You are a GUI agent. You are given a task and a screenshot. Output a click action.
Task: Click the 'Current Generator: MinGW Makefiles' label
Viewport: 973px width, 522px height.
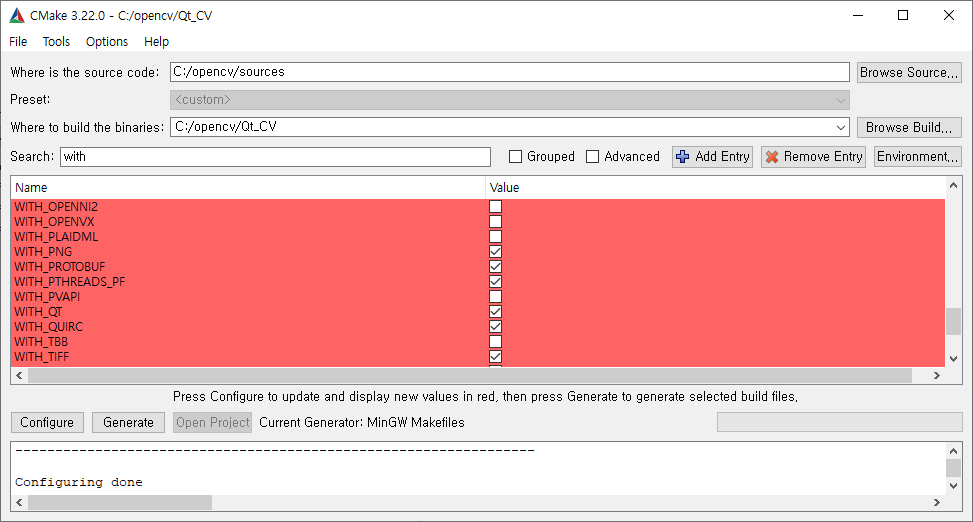(362, 423)
